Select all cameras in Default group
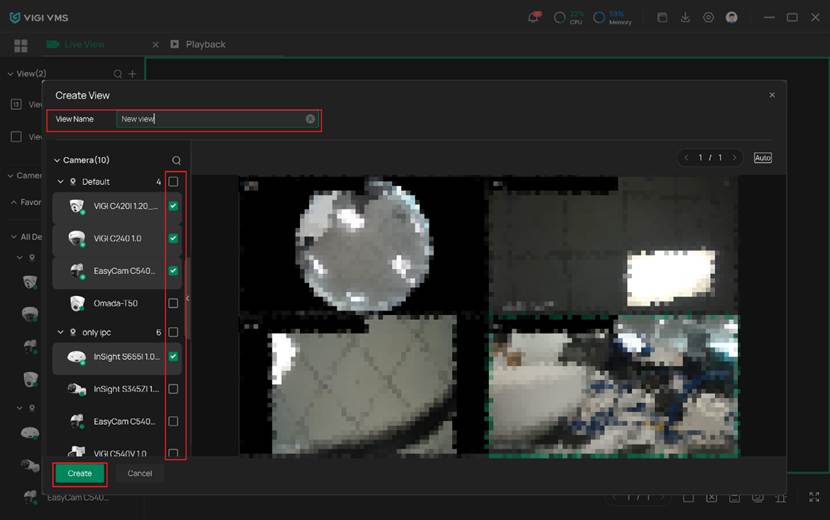830x520 pixels. 173,182
